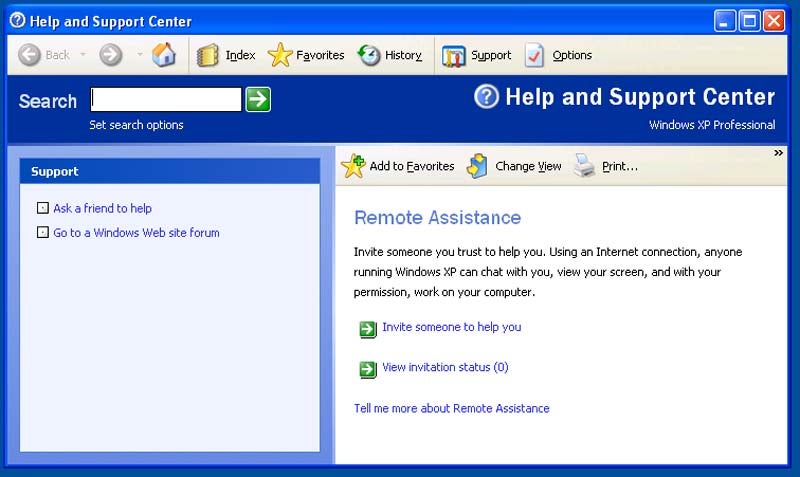Open the Forward history dropdown arrow

pyautogui.click(x=139, y=54)
